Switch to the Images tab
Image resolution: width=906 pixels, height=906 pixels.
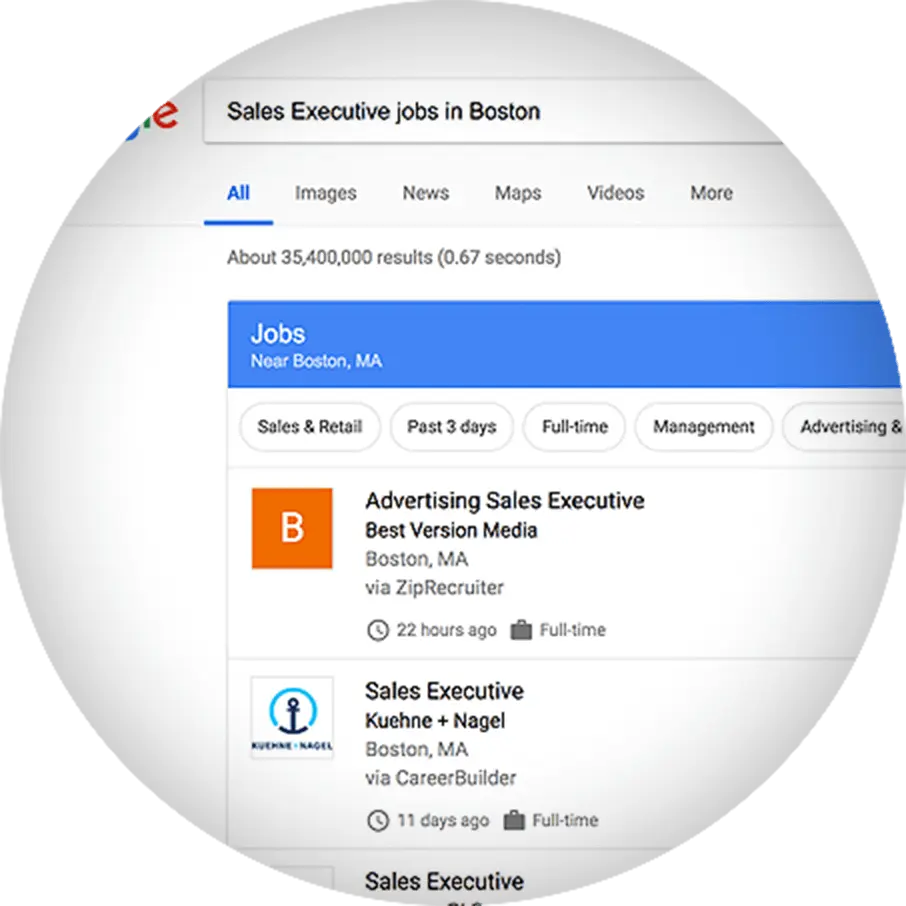(326, 194)
